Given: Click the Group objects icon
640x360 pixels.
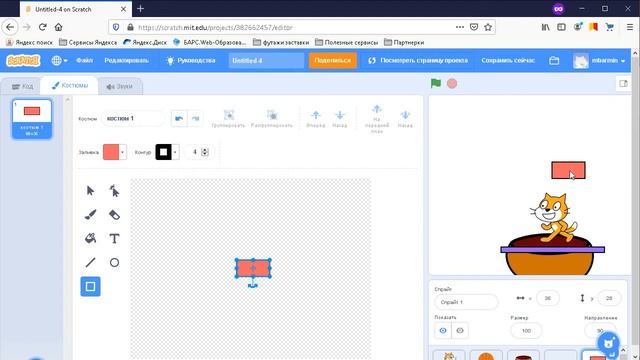Looking at the screenshot, I should [229, 119].
